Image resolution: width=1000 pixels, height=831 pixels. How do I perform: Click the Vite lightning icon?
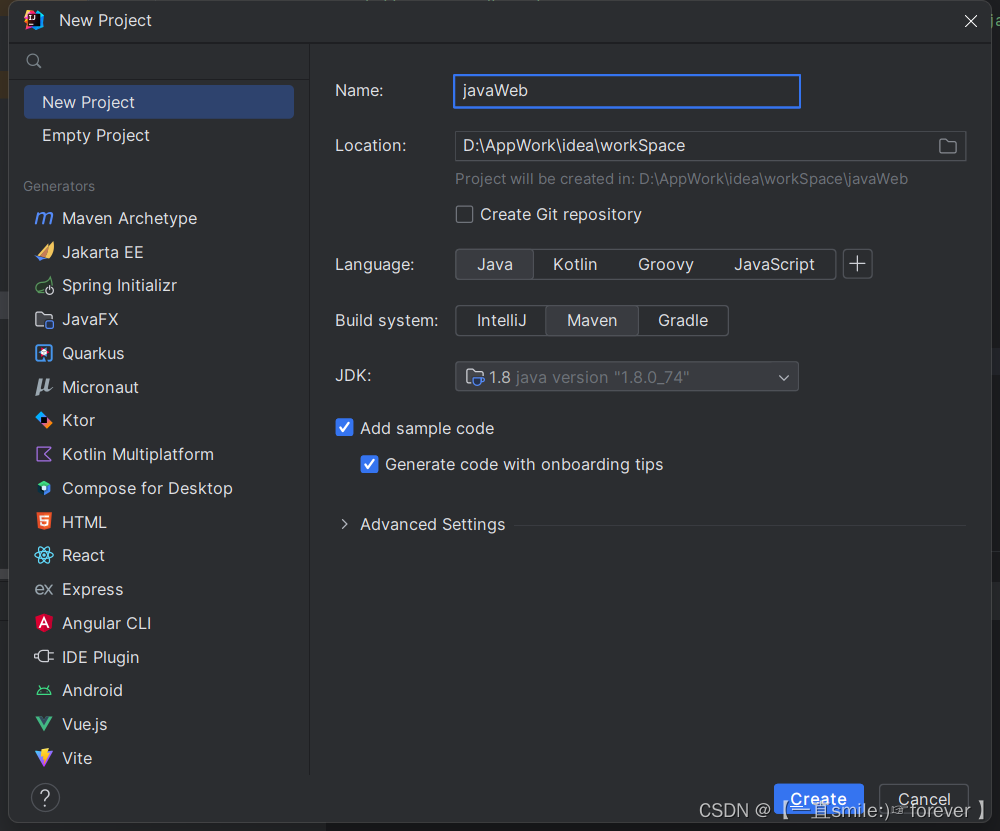(x=44, y=758)
